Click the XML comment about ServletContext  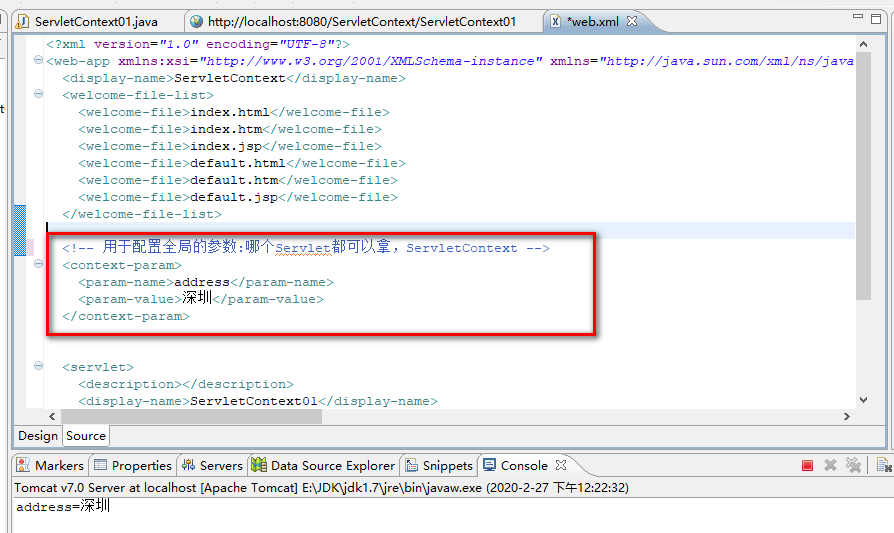click(306, 247)
